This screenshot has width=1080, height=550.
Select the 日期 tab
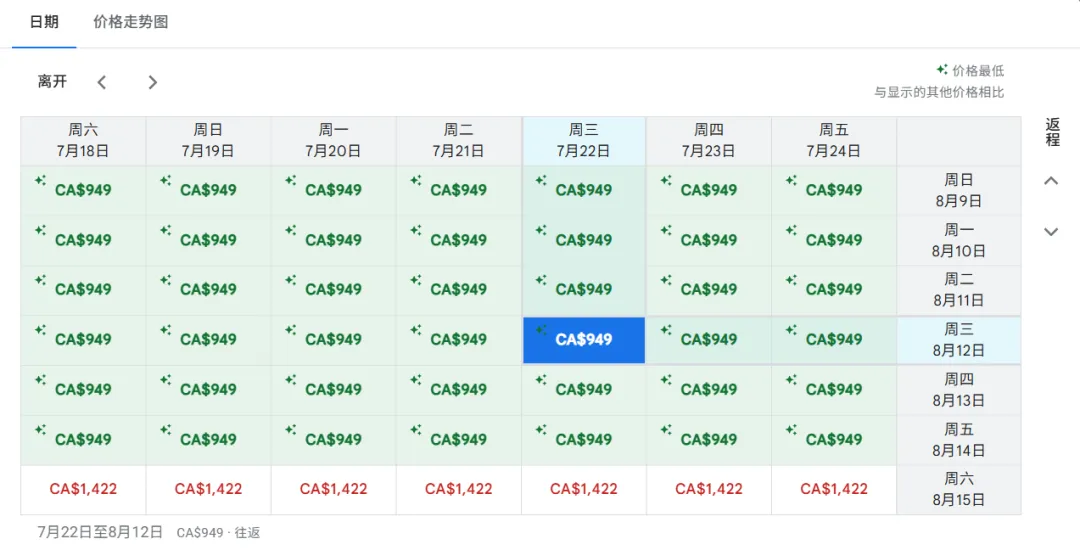(x=44, y=22)
